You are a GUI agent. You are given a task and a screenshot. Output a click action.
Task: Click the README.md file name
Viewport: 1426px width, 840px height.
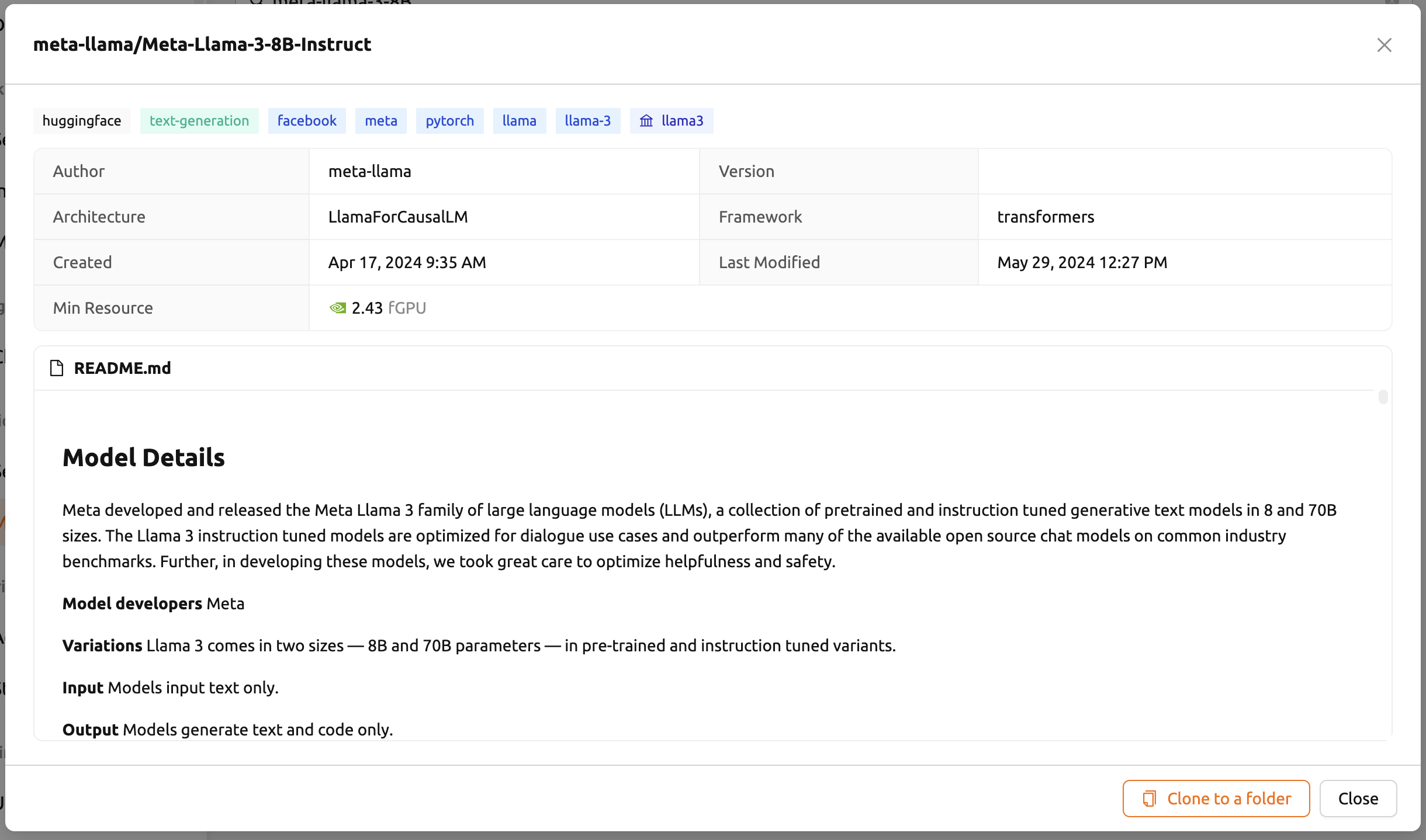click(123, 368)
